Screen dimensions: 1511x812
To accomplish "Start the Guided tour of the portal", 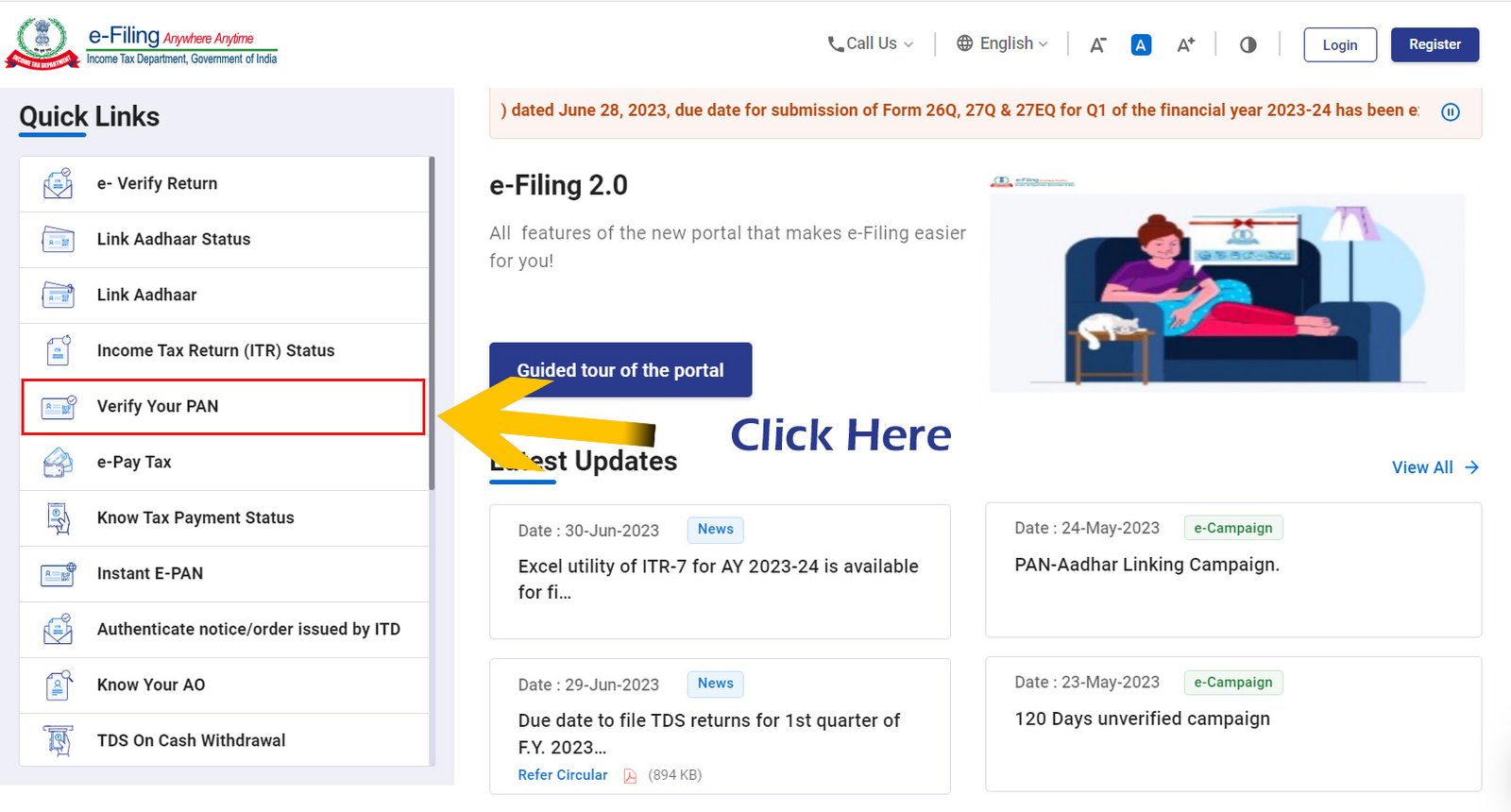I will click(x=620, y=370).
